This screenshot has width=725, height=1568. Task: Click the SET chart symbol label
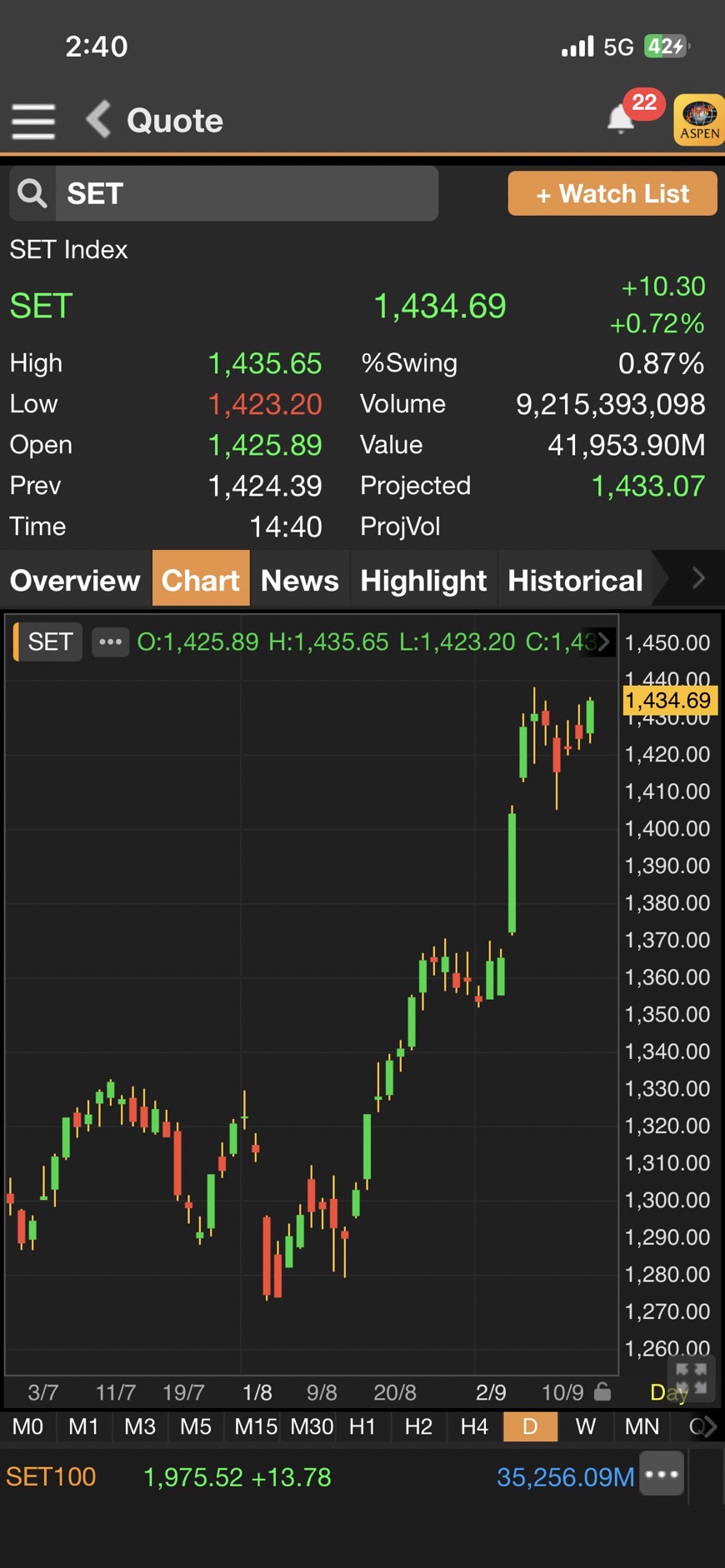coord(50,642)
